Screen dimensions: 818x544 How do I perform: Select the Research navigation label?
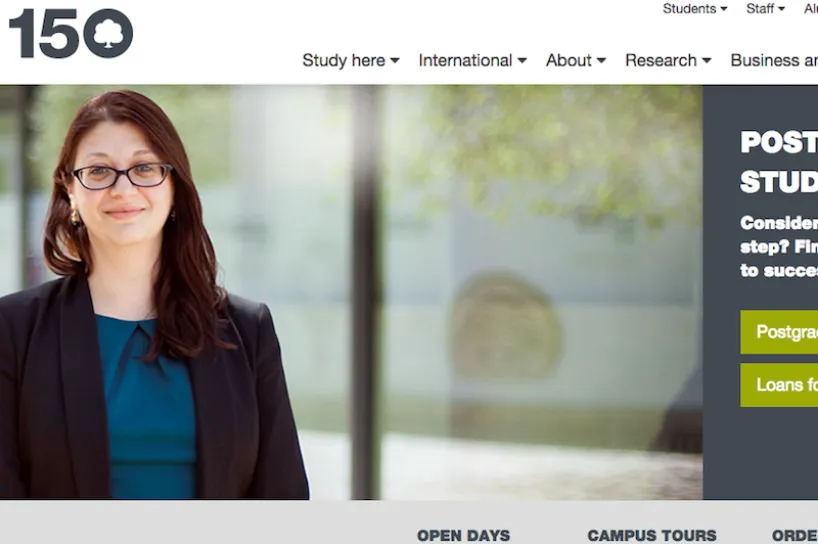click(661, 61)
